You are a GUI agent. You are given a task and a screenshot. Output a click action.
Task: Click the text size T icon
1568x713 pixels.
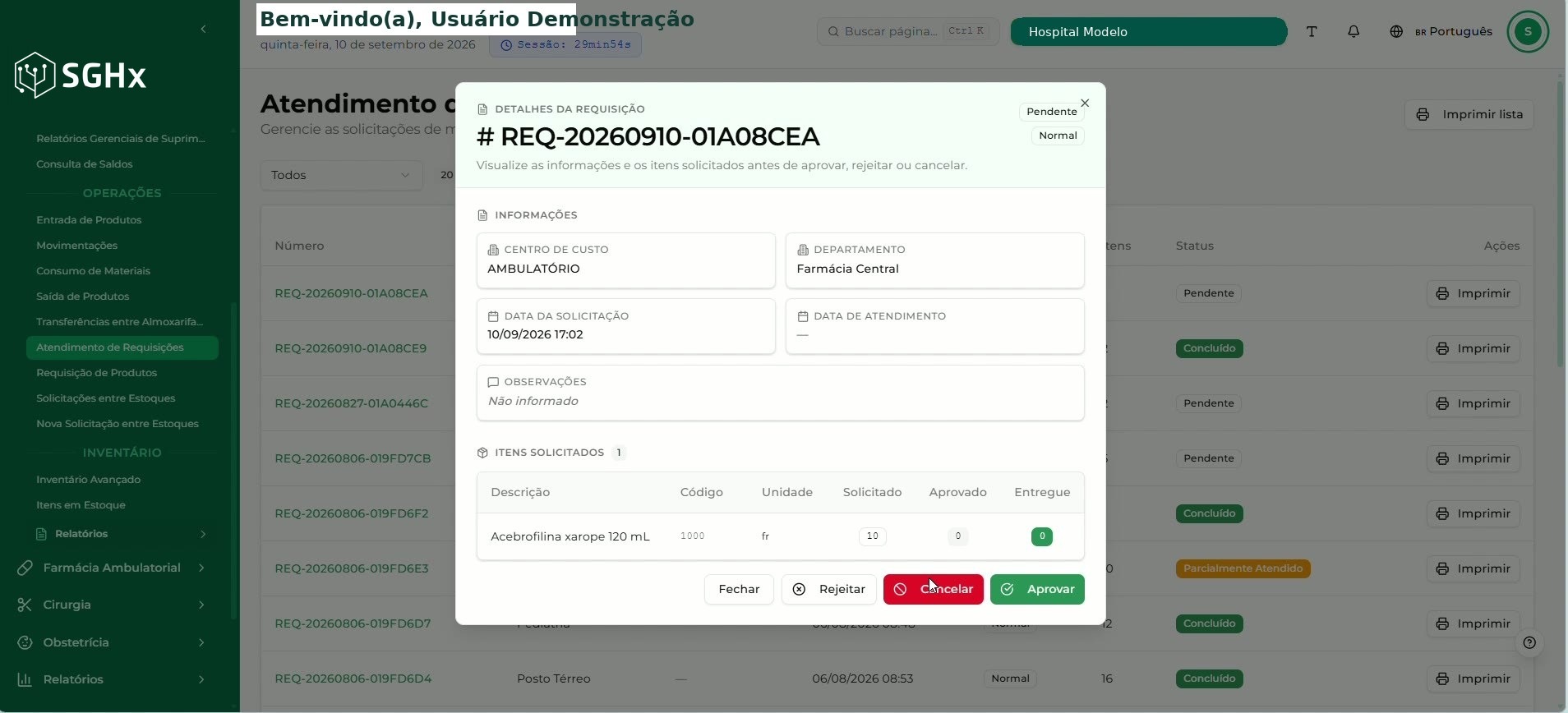pyautogui.click(x=1312, y=31)
